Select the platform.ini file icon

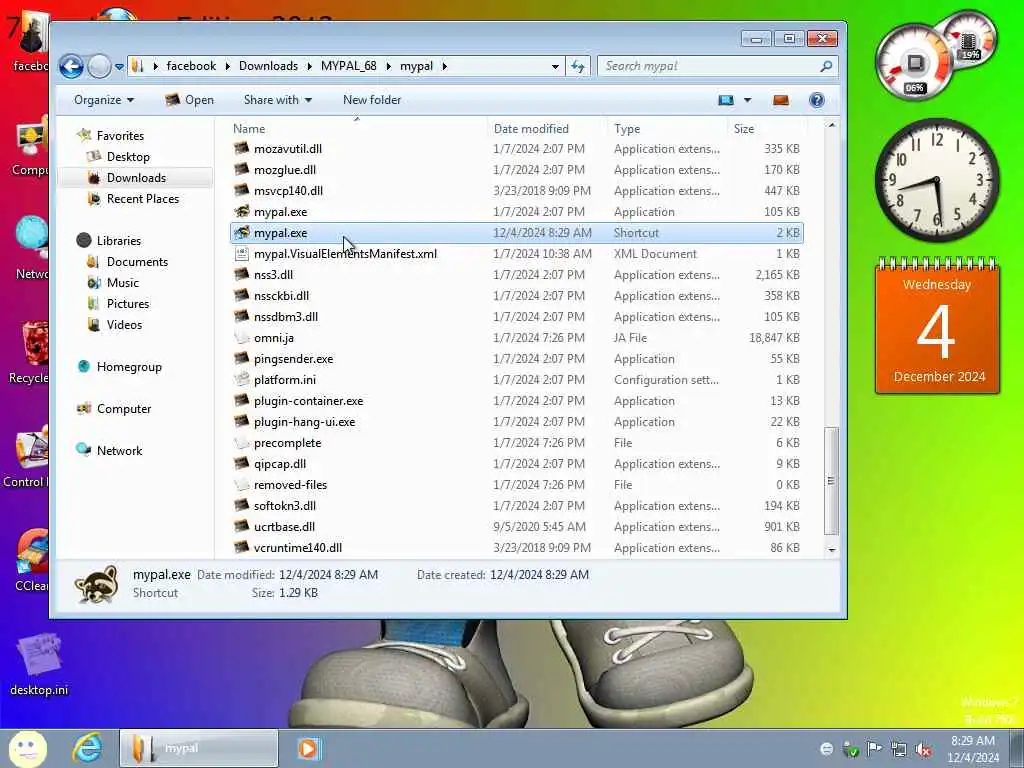click(x=242, y=379)
